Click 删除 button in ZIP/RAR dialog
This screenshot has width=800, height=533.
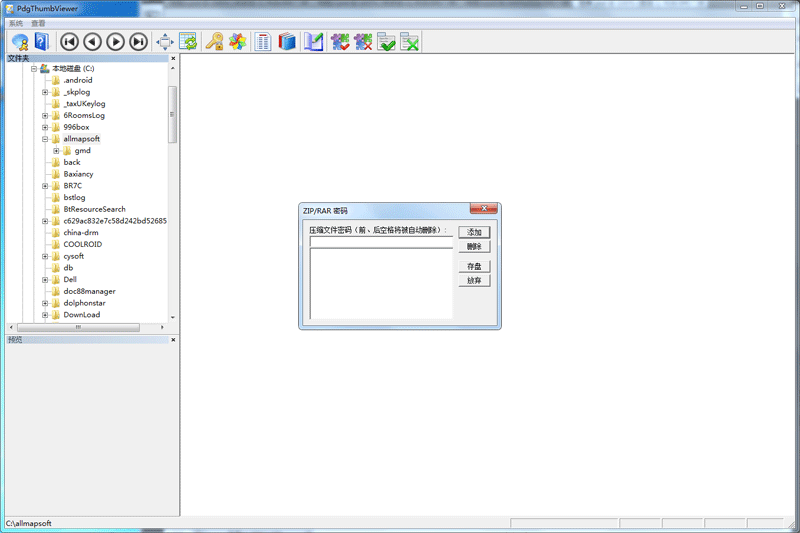pyautogui.click(x=474, y=246)
